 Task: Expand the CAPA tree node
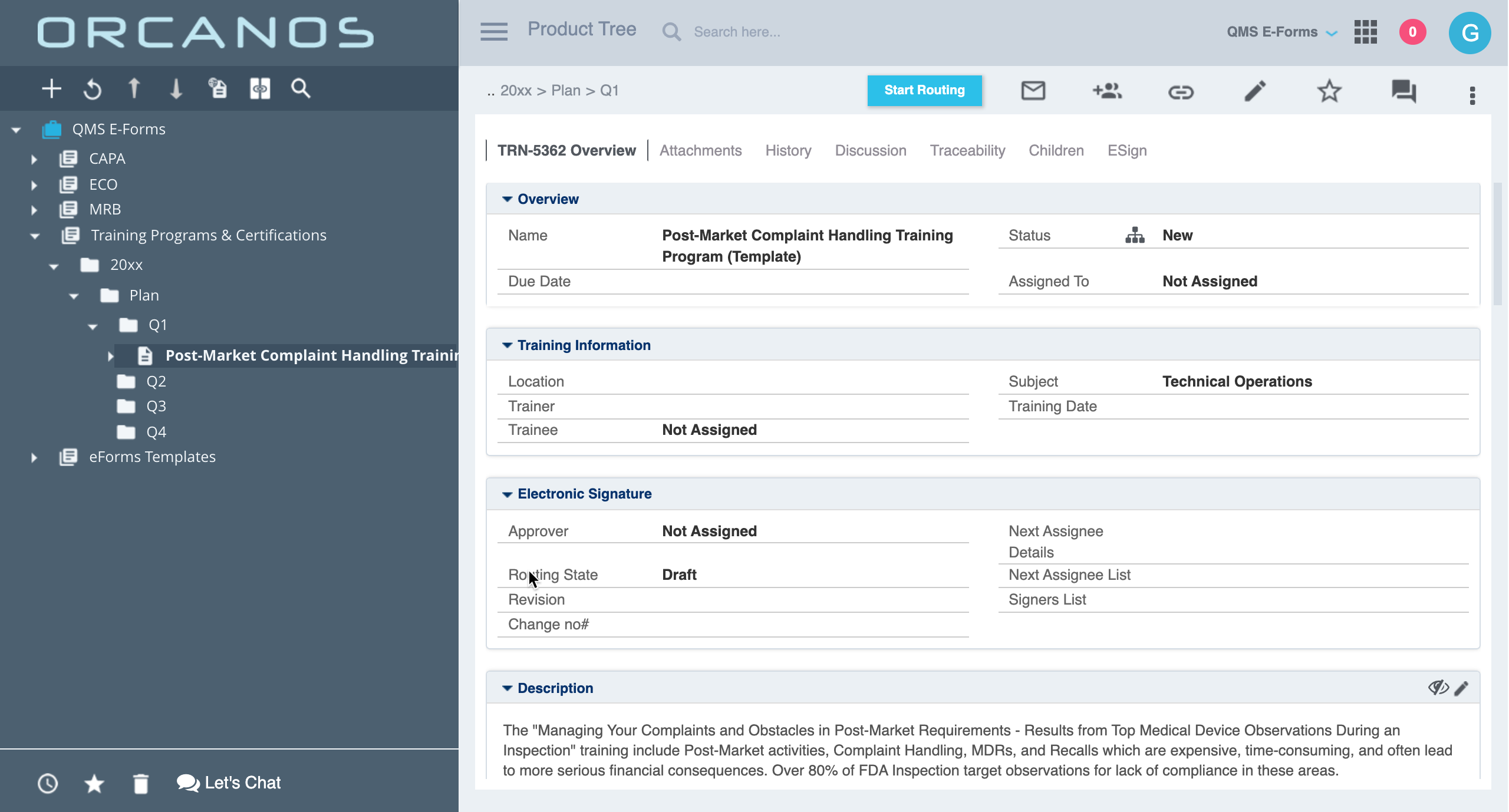34,159
